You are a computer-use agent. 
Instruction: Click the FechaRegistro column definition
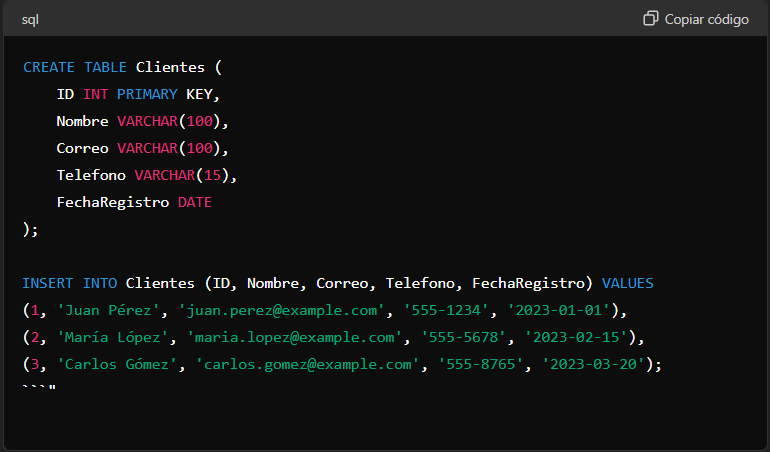point(134,202)
